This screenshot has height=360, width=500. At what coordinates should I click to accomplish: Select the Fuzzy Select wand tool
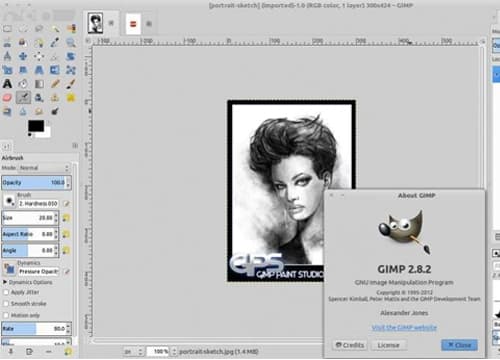(x=55, y=29)
